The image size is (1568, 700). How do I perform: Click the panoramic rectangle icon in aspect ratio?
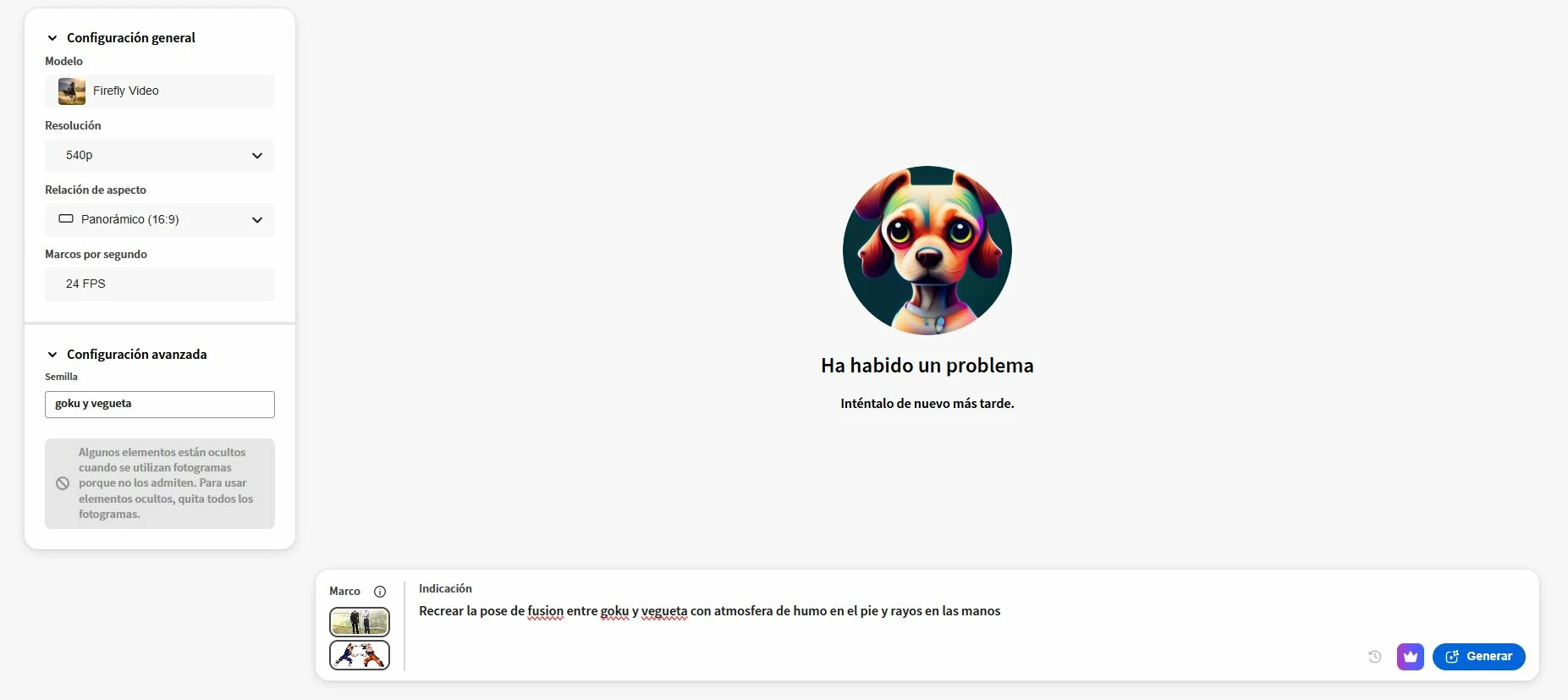click(66, 219)
